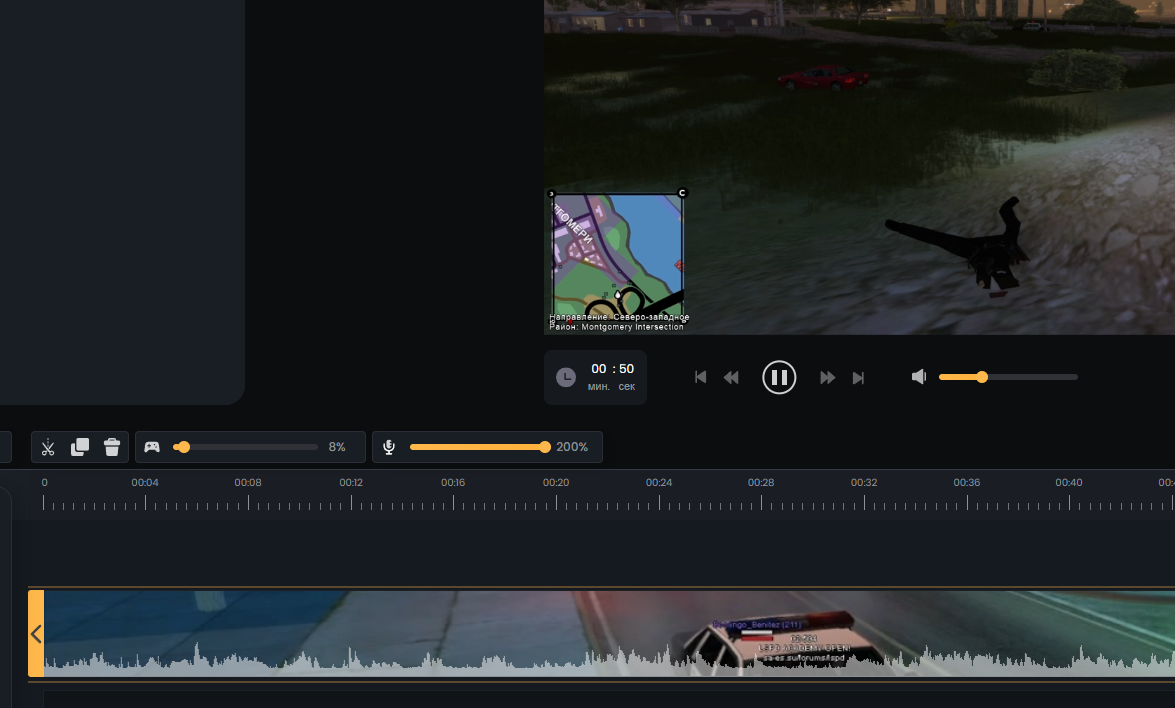Click the microphone 200% volume slider
Screen dimensions: 1175x708
477,447
